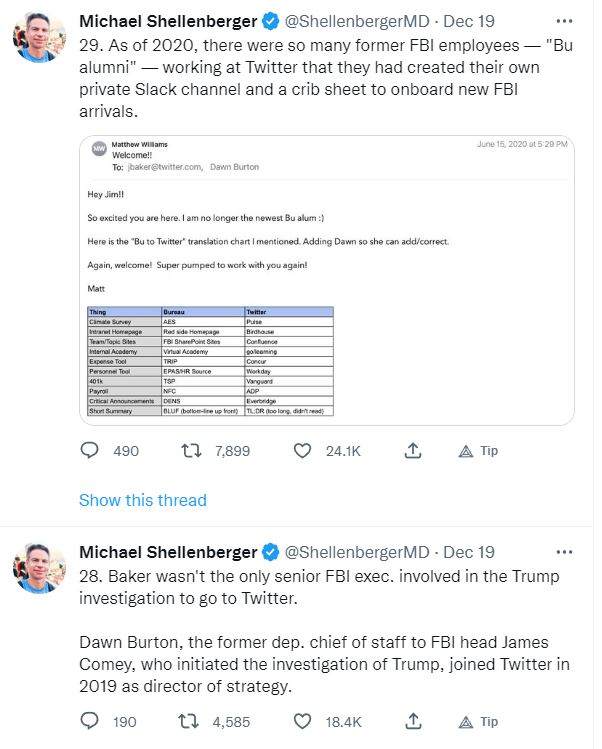This screenshot has width=602, height=749.
Task: Like the tweet with 18.4K likes
Action: (304, 721)
